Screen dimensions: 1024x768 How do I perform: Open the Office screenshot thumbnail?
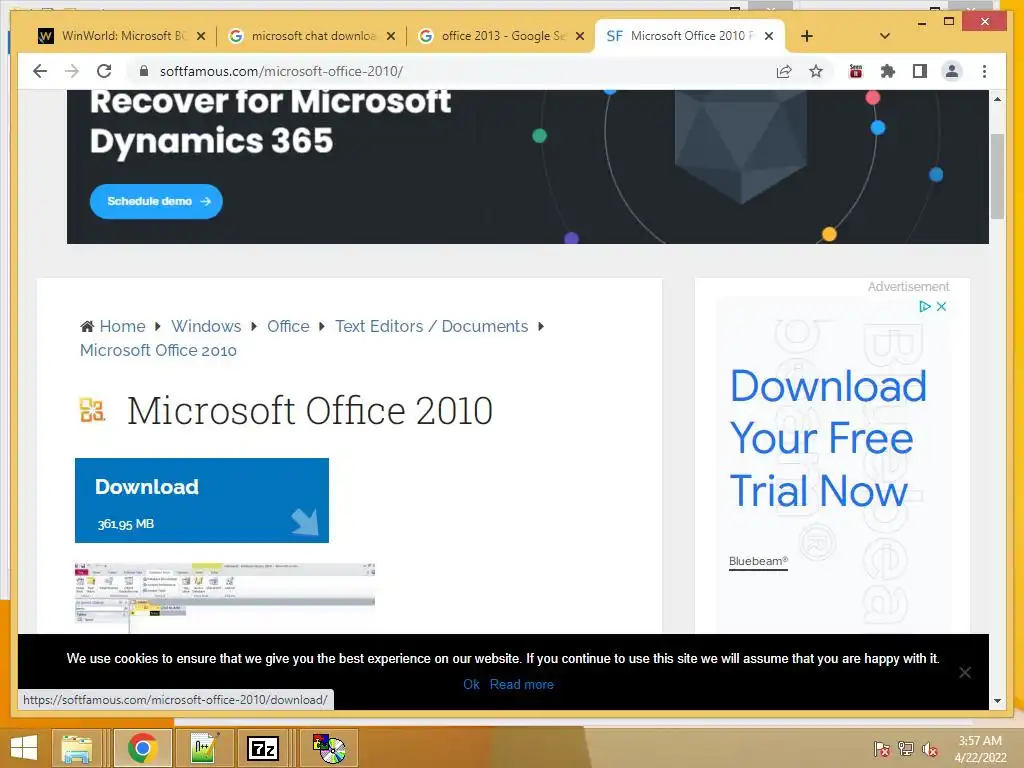[x=225, y=596]
